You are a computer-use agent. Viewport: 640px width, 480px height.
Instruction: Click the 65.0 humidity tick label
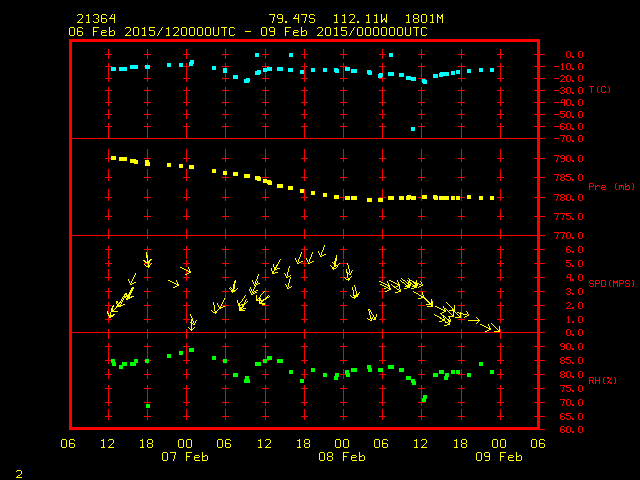pos(571,417)
